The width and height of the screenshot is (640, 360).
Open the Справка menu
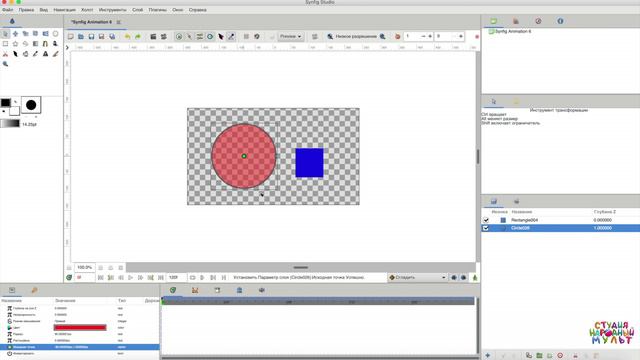[x=198, y=9]
